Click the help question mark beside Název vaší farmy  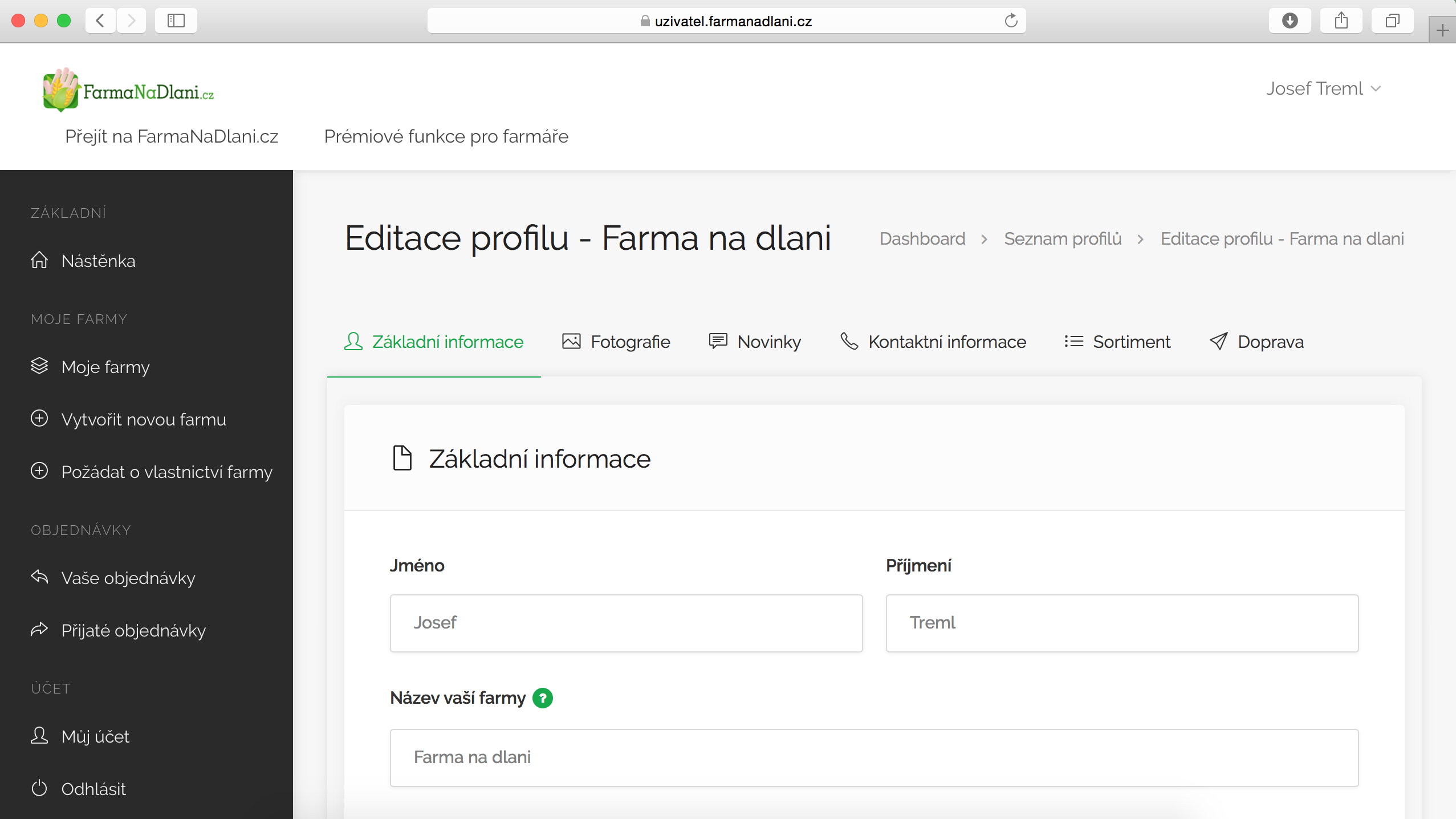pos(542,698)
